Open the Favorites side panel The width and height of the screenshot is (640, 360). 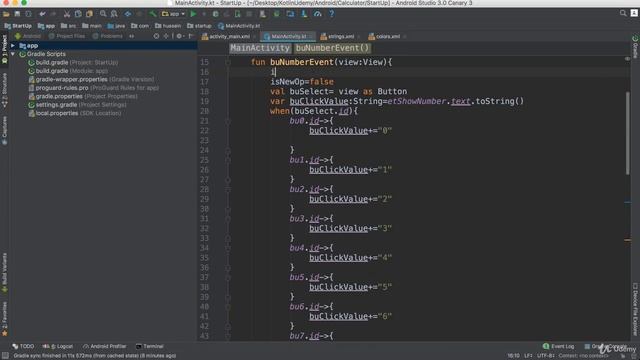coord(4,319)
